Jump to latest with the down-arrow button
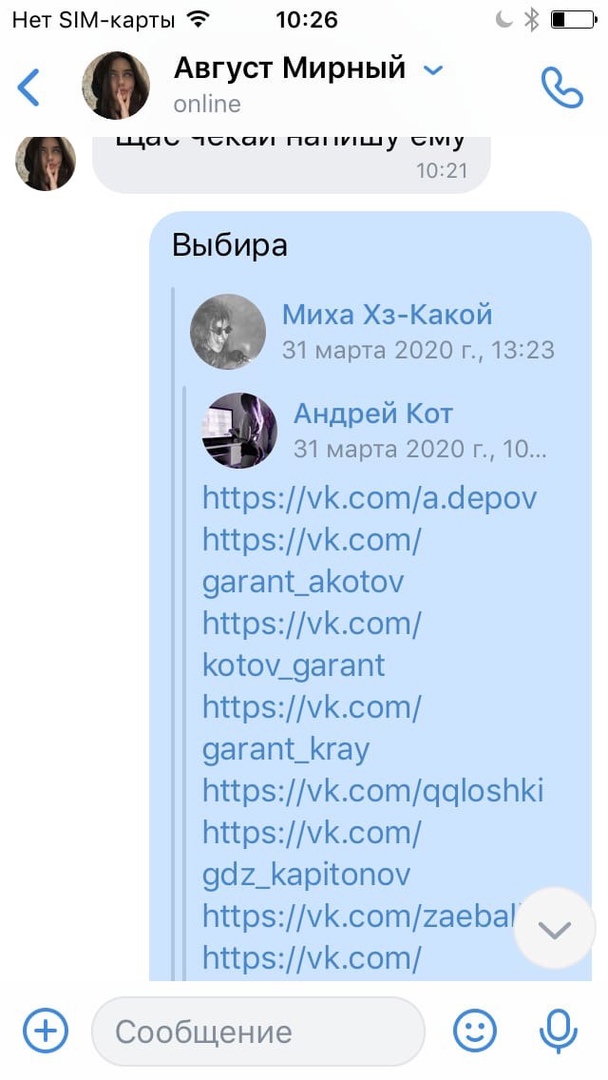Screen dimensions: 608x1080 554,929
